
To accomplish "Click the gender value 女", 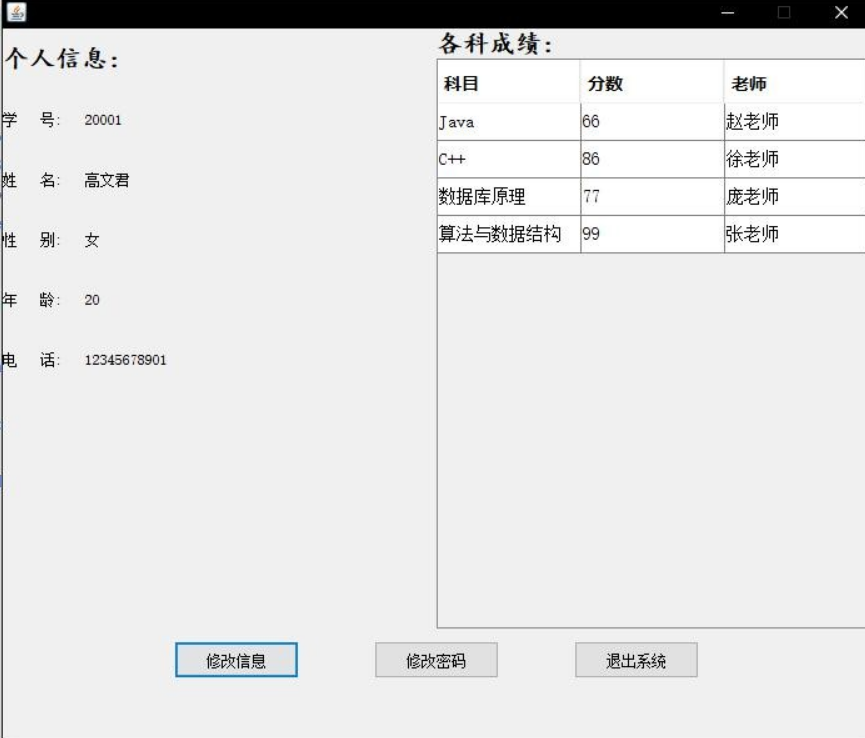I will point(92,240).
